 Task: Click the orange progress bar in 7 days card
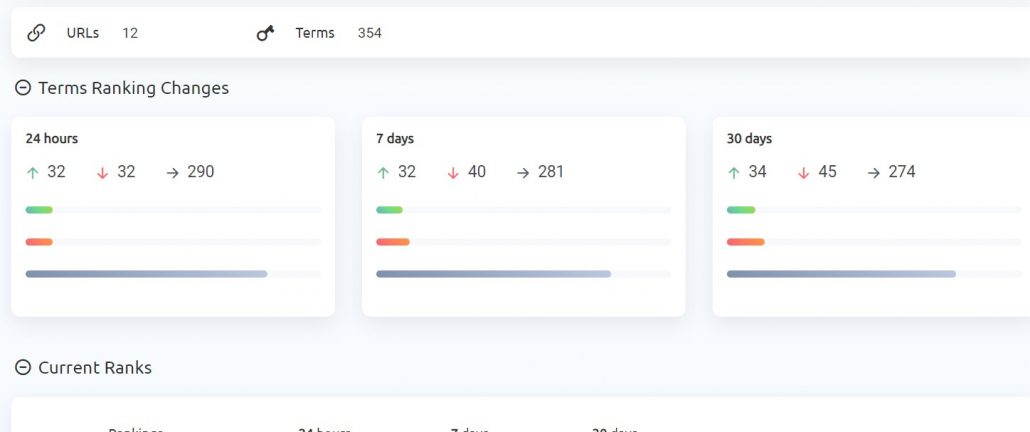point(393,242)
